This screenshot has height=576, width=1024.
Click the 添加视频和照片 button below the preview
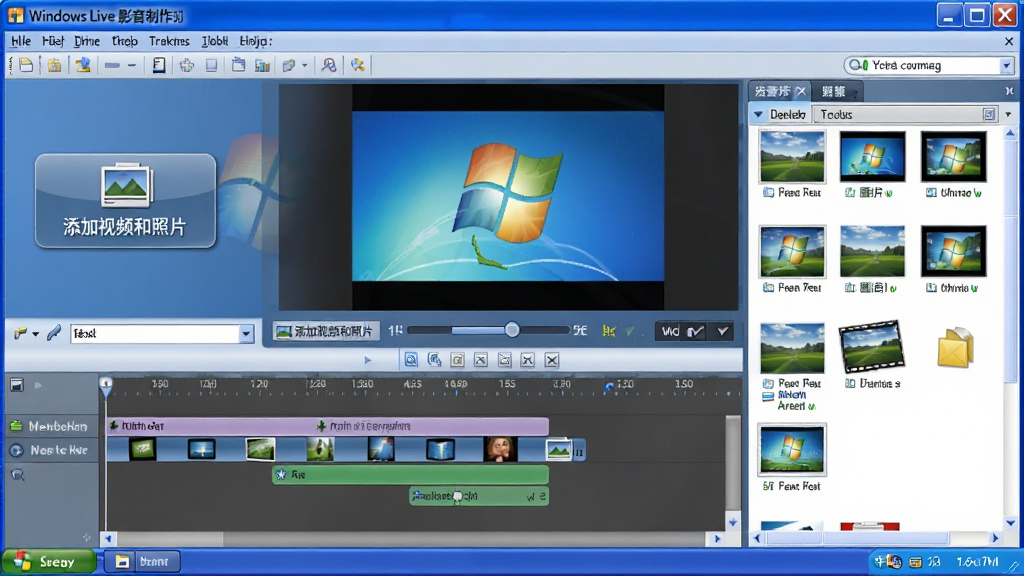tap(325, 332)
